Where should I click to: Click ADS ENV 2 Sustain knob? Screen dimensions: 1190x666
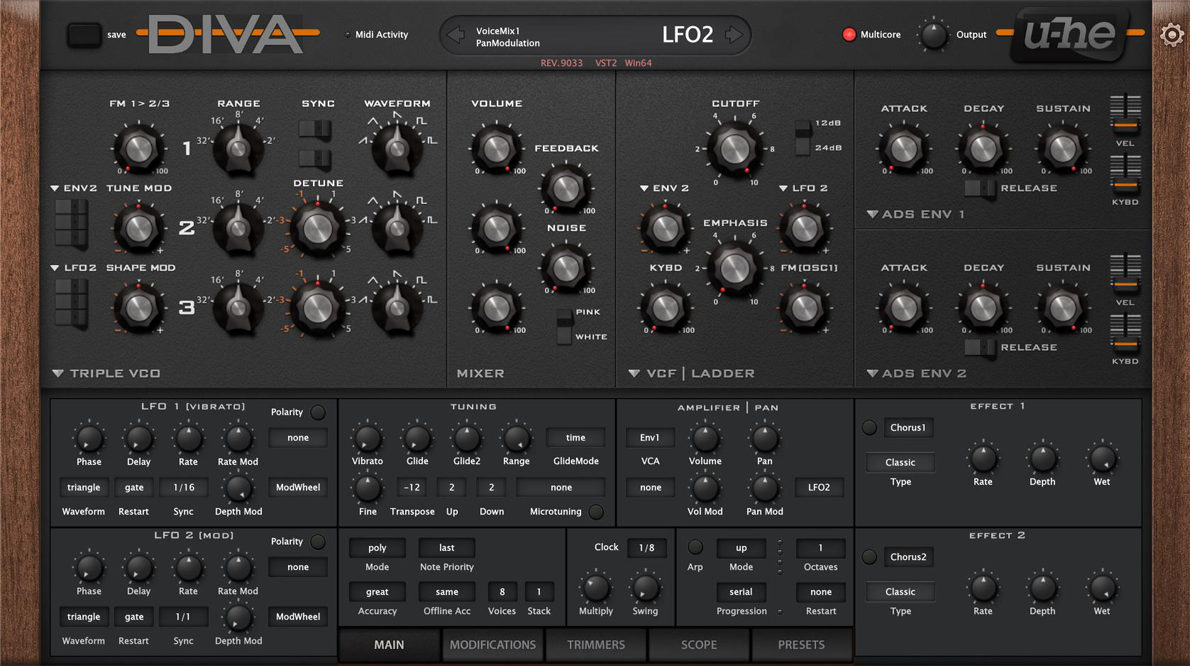[x=1062, y=307]
